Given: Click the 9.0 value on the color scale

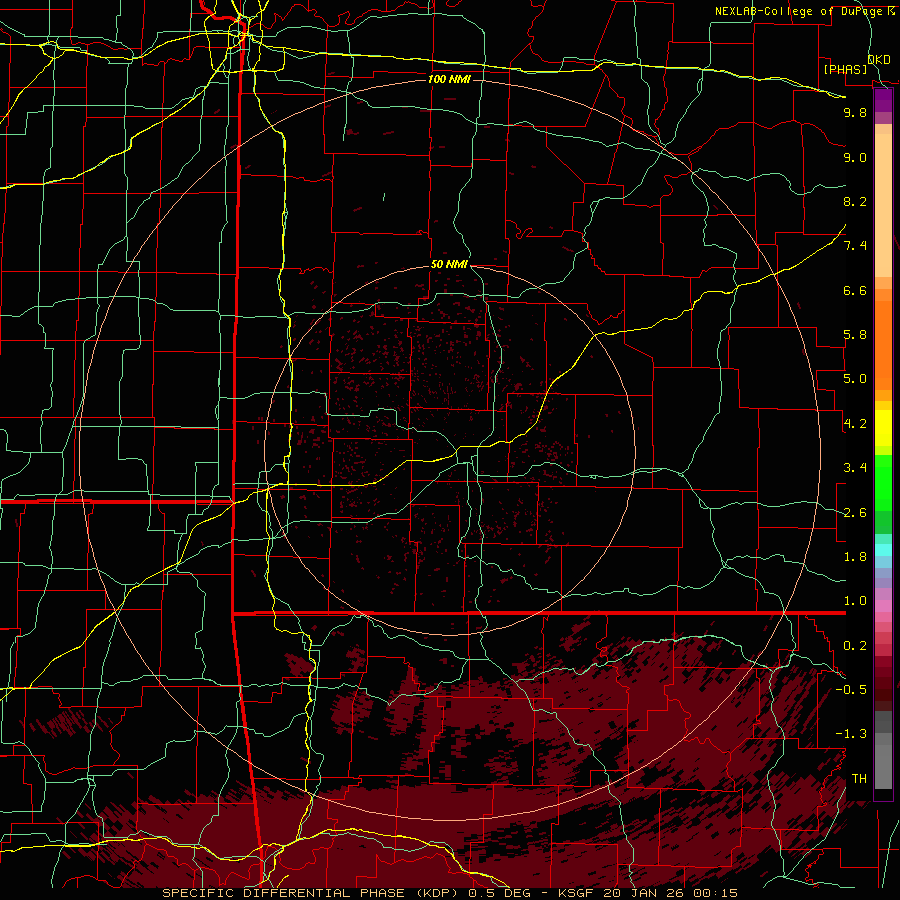Looking at the screenshot, I should tap(855, 157).
